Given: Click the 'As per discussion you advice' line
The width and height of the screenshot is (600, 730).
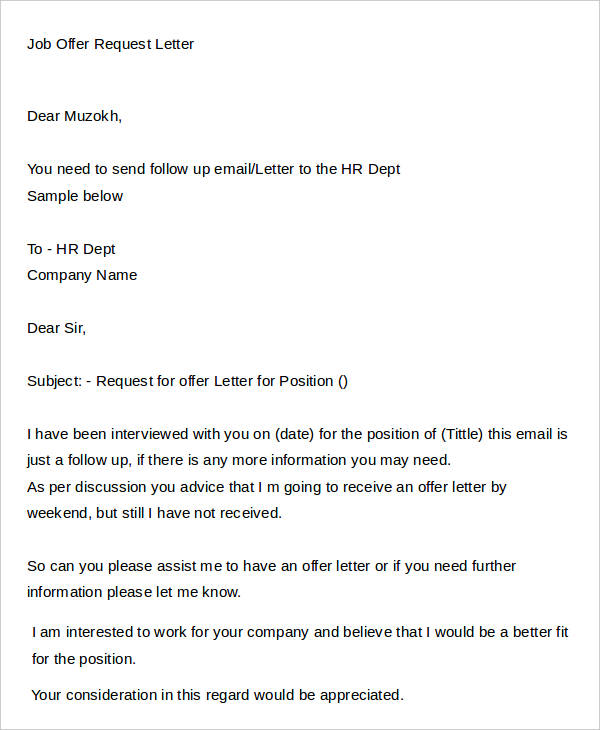Looking at the screenshot, I should [x=267, y=487].
